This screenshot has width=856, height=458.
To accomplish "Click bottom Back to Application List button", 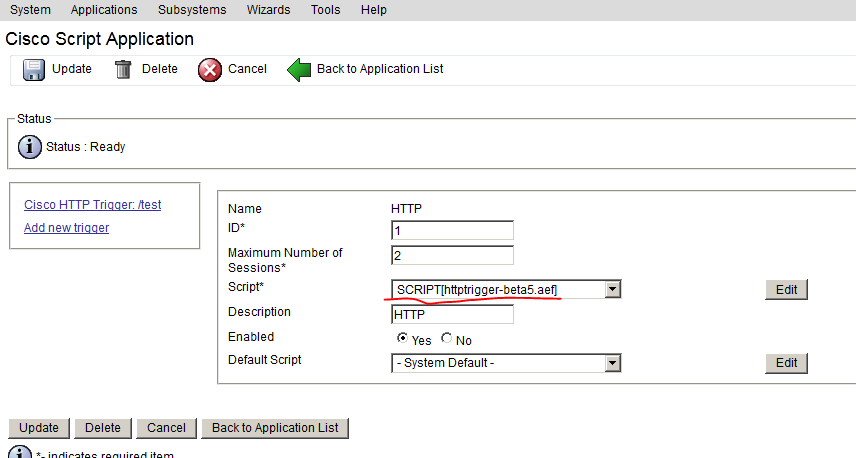I will (275, 428).
